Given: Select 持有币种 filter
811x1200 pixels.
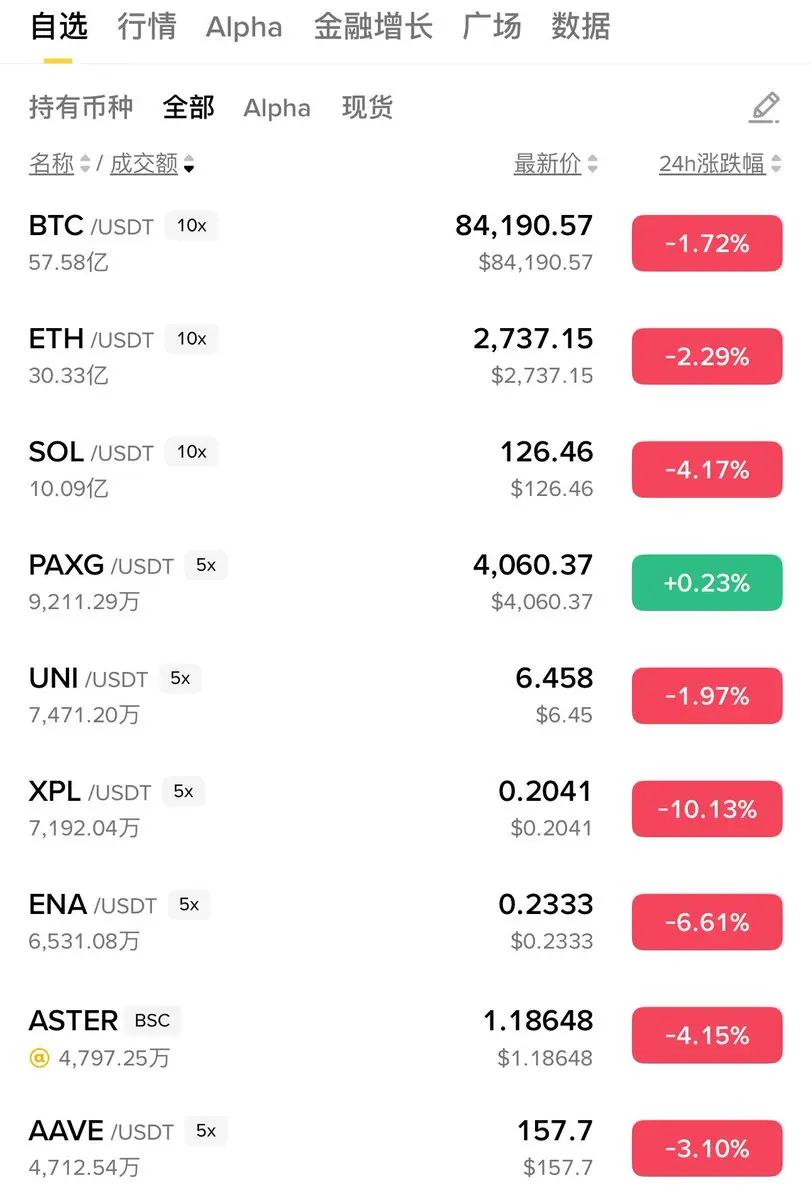Looking at the screenshot, I should [x=80, y=107].
